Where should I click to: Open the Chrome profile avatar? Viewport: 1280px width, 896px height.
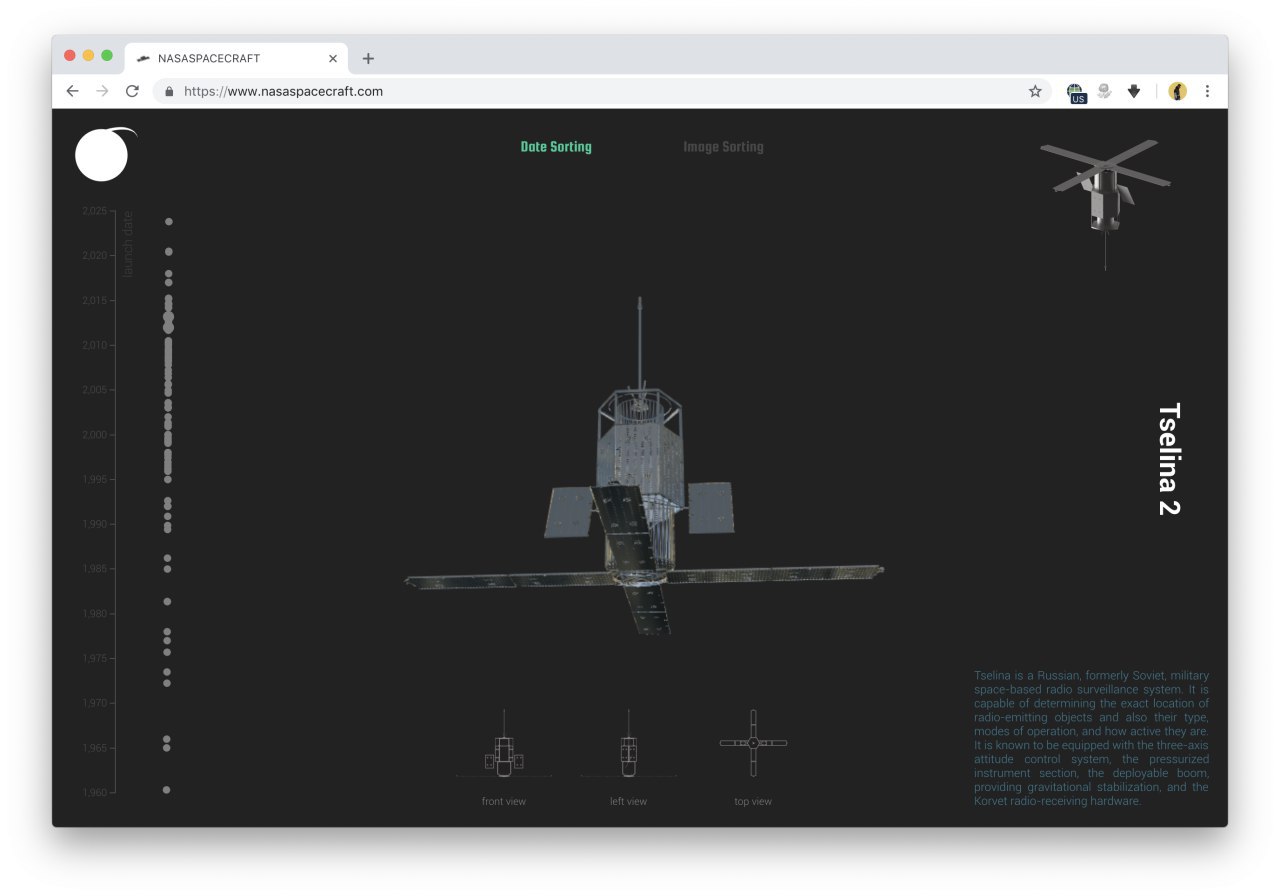[1178, 91]
